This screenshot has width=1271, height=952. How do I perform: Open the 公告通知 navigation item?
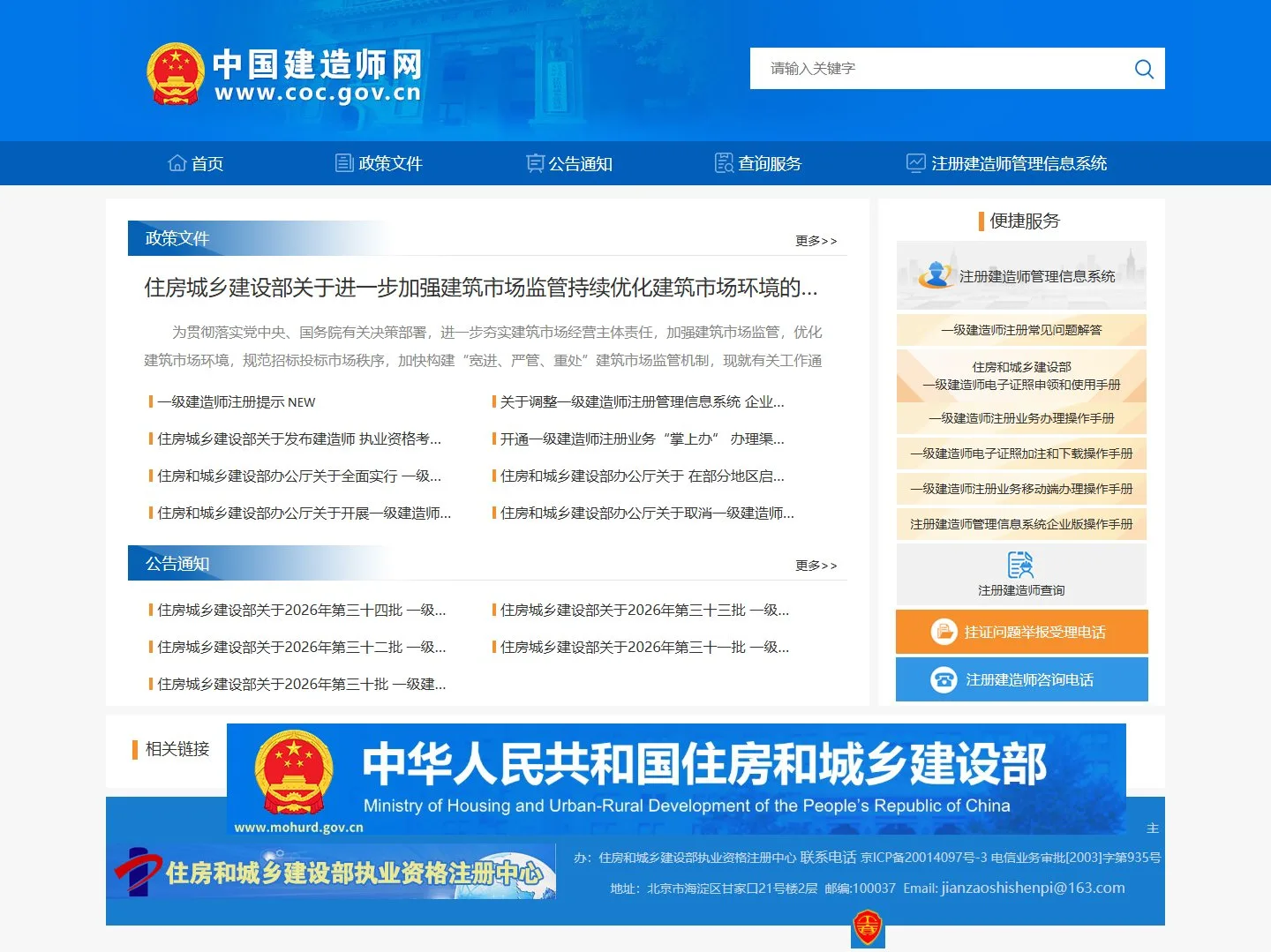point(569,163)
